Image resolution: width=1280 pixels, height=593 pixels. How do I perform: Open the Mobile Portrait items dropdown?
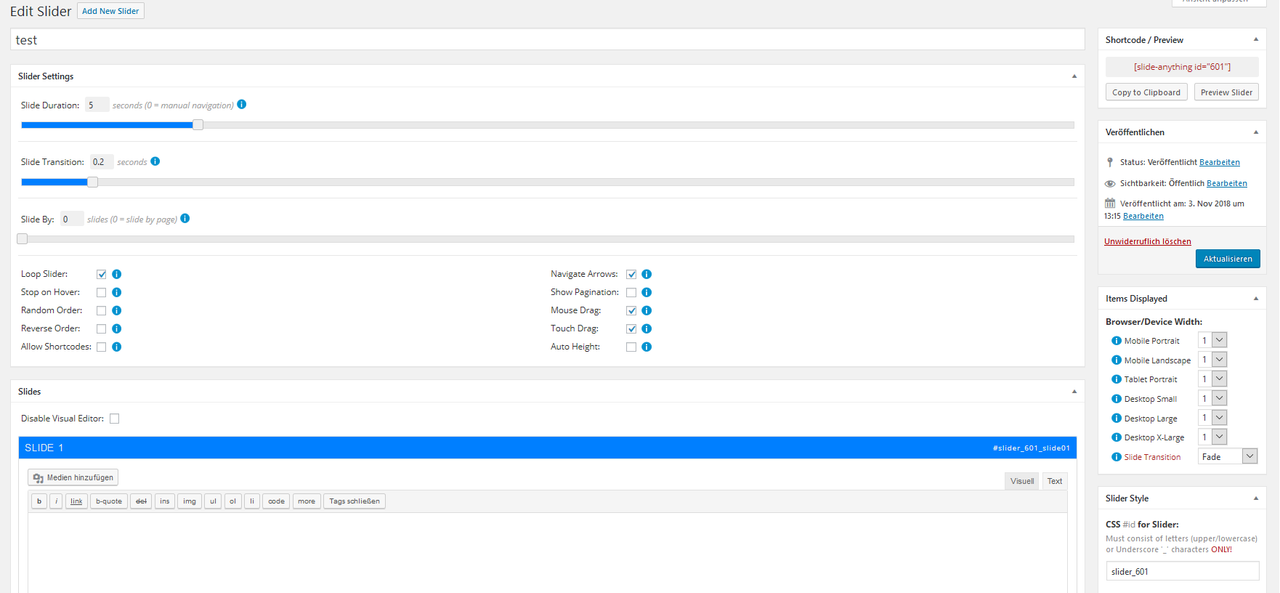click(x=1213, y=340)
